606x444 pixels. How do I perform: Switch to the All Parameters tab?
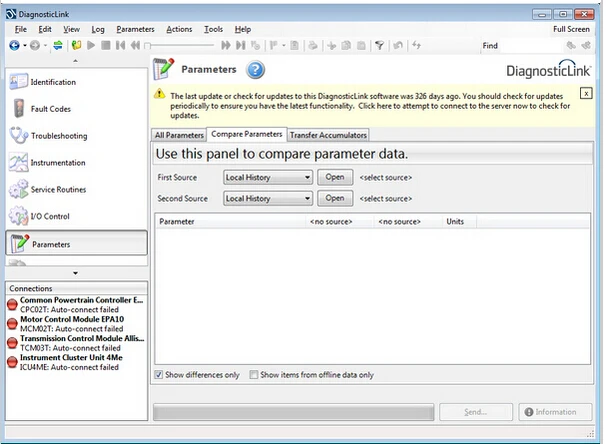(179, 135)
